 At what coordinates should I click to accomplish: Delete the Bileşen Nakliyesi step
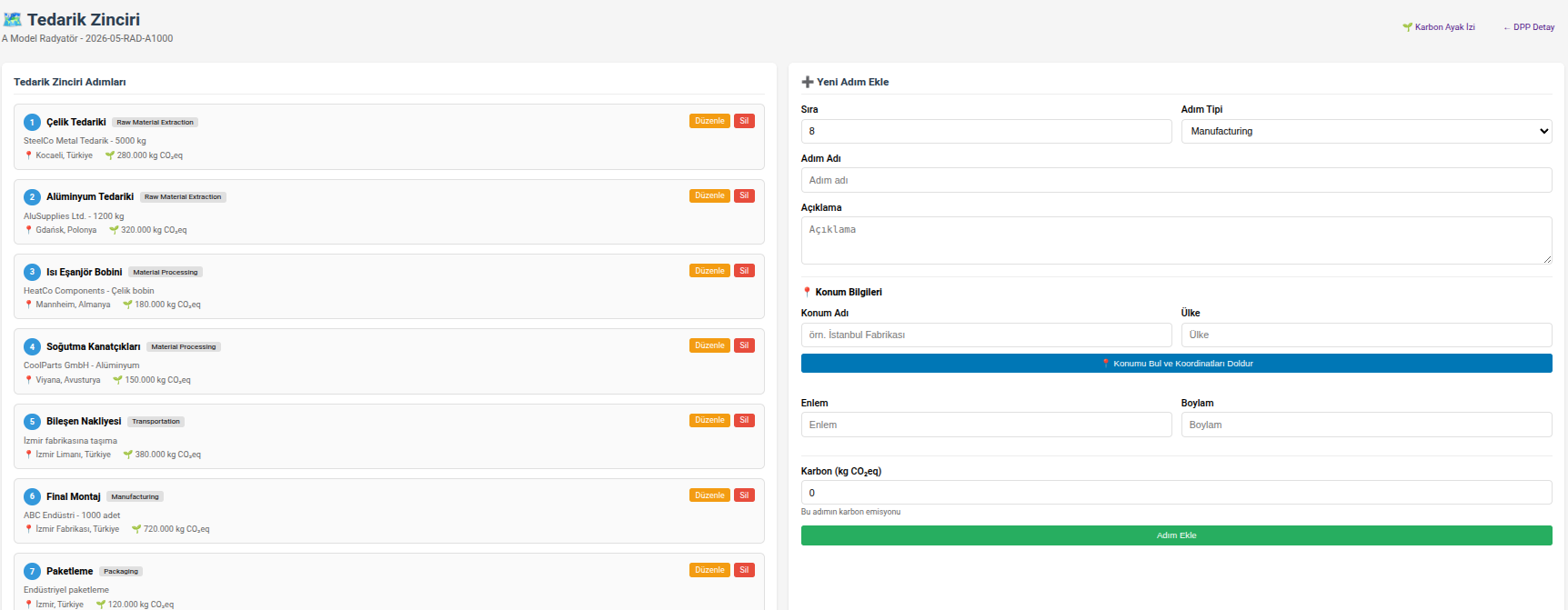coord(744,420)
